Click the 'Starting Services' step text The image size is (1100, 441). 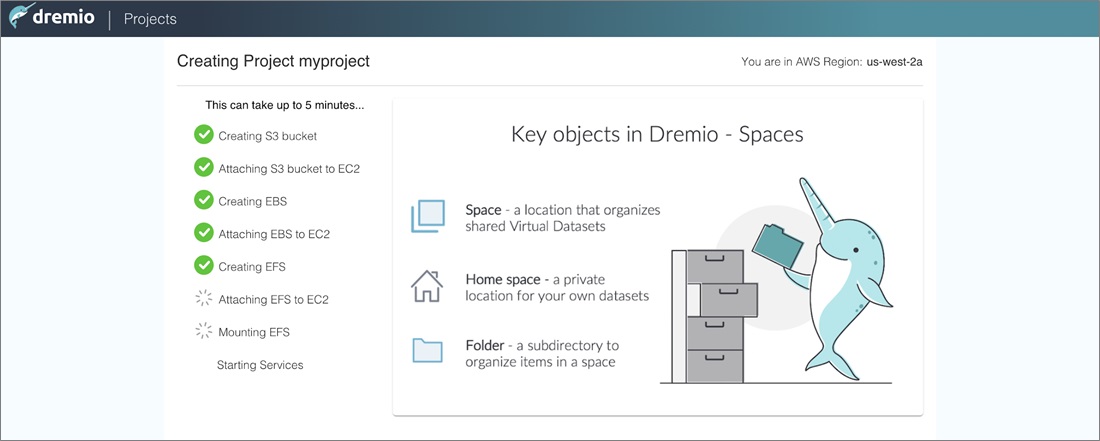pyautogui.click(x=260, y=365)
